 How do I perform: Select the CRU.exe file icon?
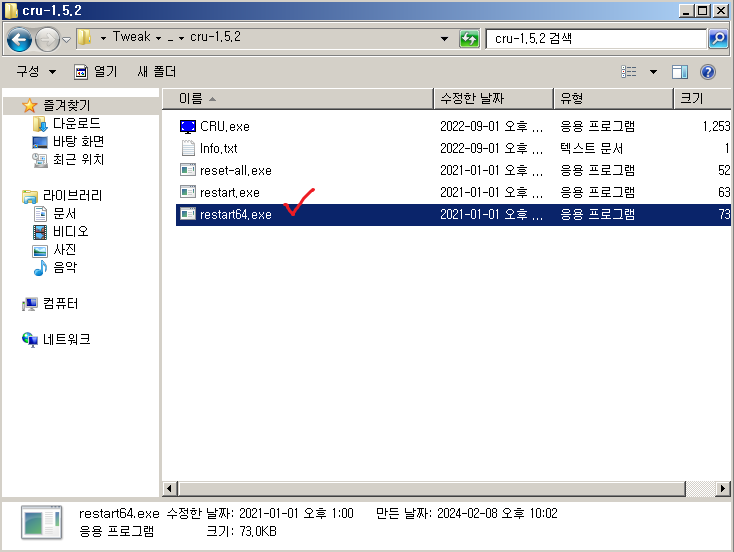188,127
